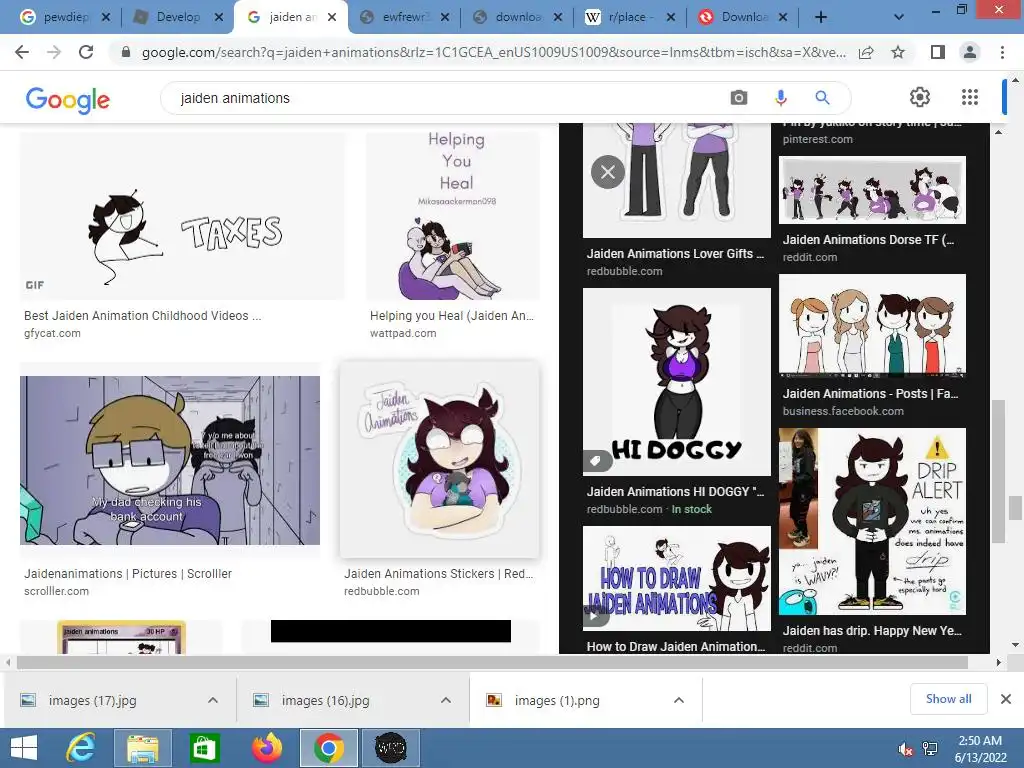Click the preview panel vertical scrollbar
Viewport: 1024px width, 768px height.
tap(999, 470)
